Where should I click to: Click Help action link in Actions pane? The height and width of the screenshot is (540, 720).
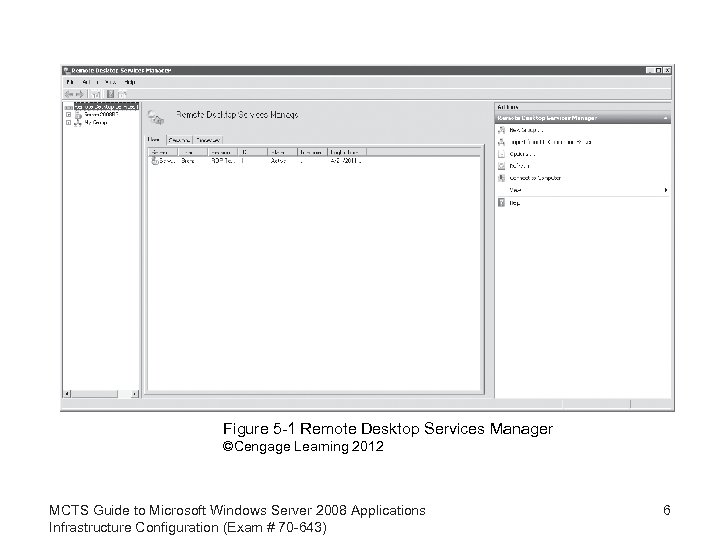[x=515, y=203]
